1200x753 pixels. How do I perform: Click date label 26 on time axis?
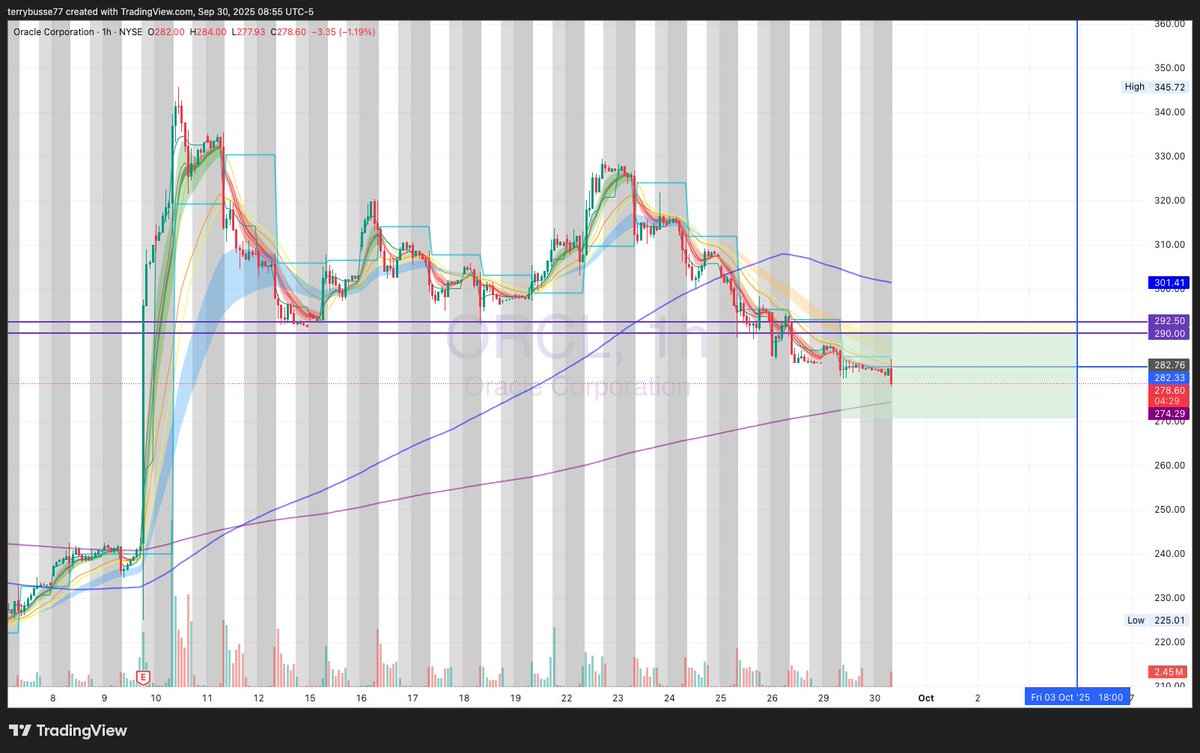click(x=772, y=697)
